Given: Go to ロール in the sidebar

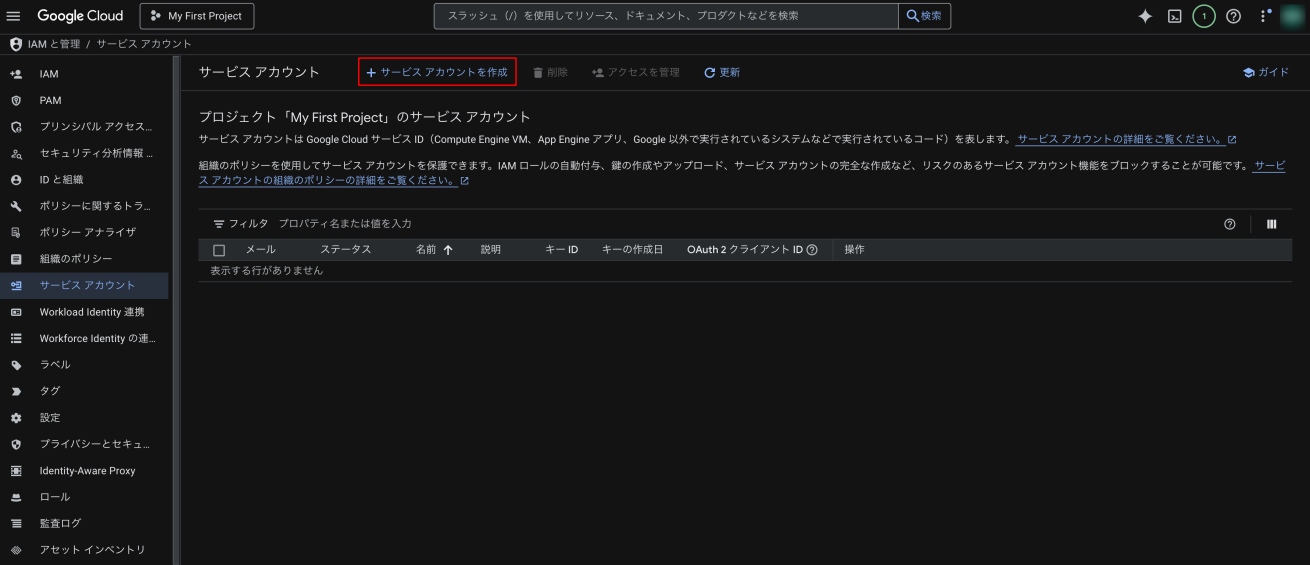Looking at the screenshot, I should [x=55, y=497].
